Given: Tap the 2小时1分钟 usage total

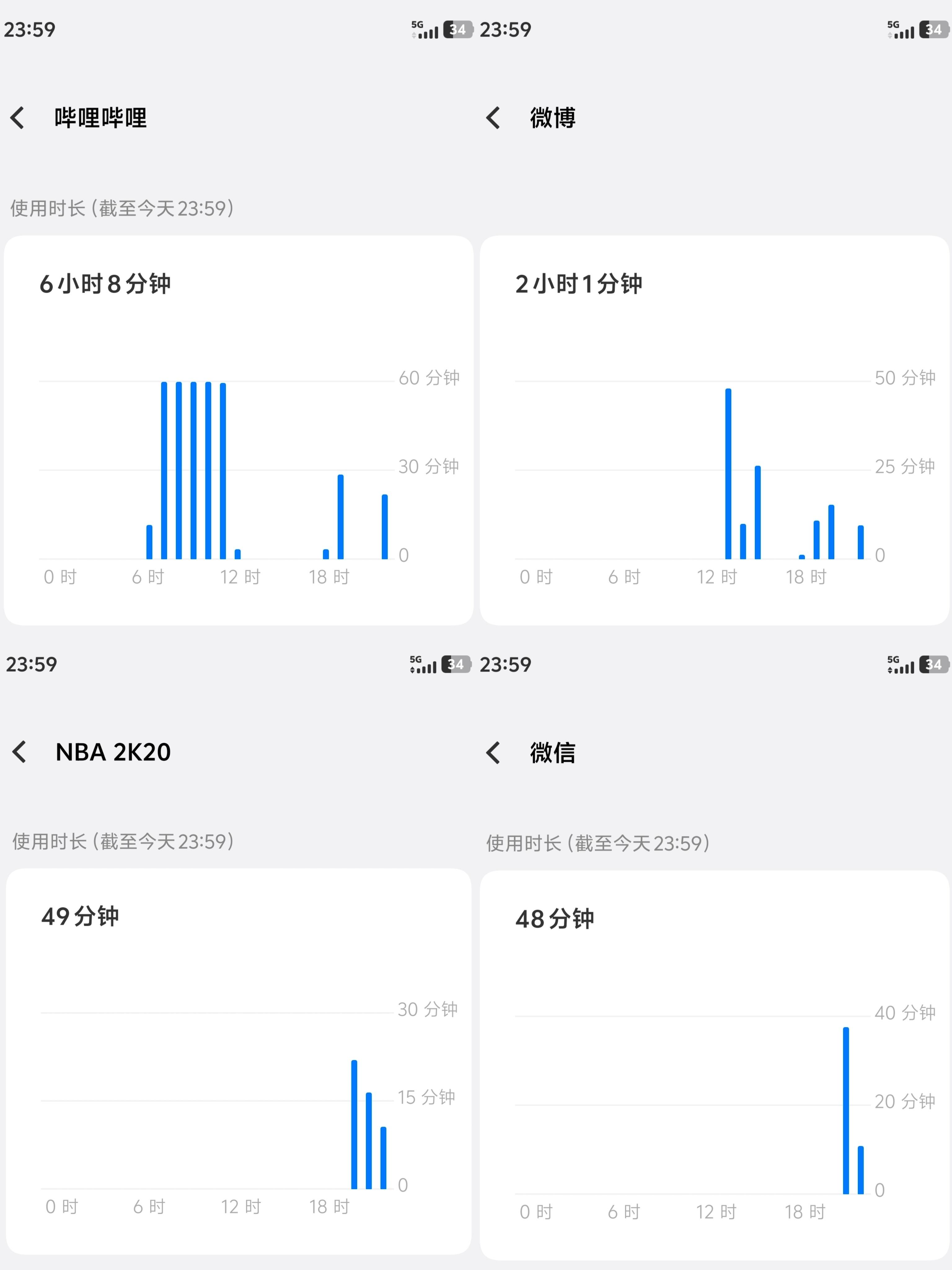Looking at the screenshot, I should point(579,284).
